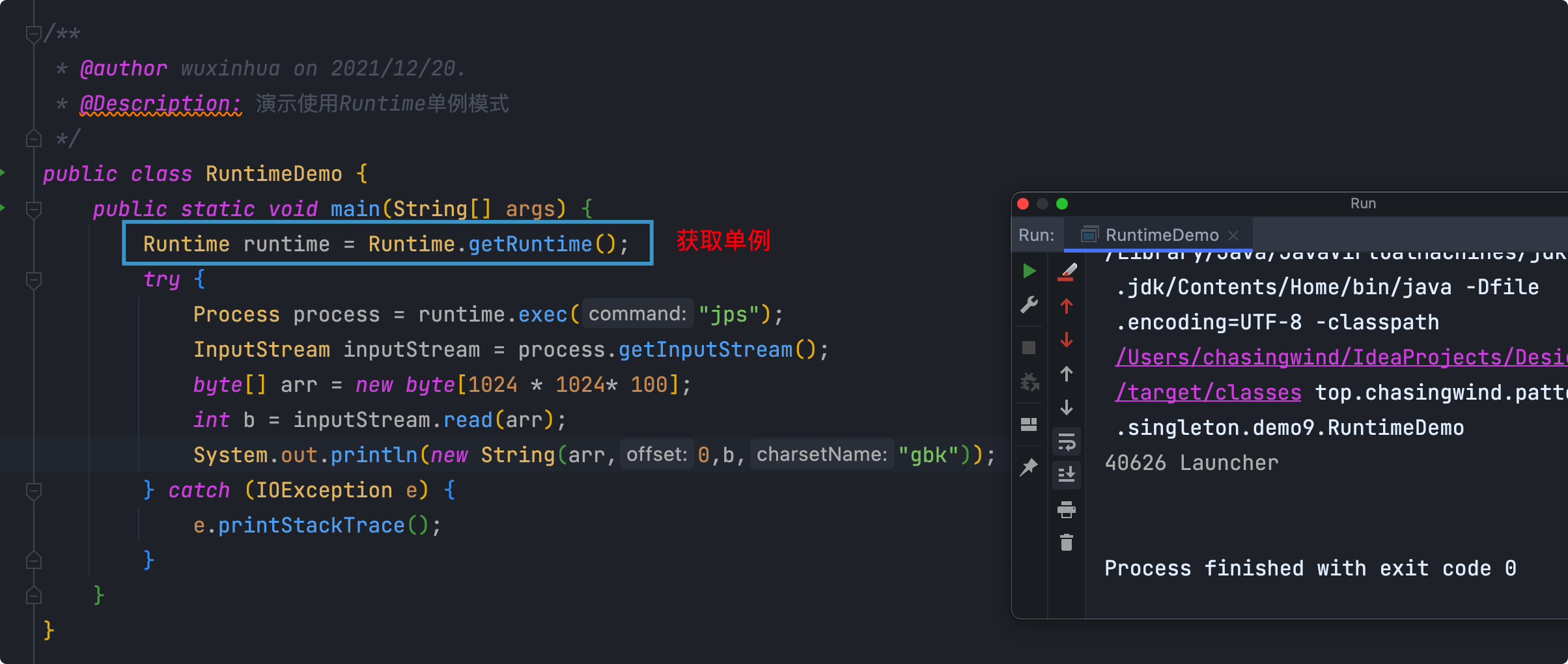Click the printStackTrace method call

tap(311, 525)
